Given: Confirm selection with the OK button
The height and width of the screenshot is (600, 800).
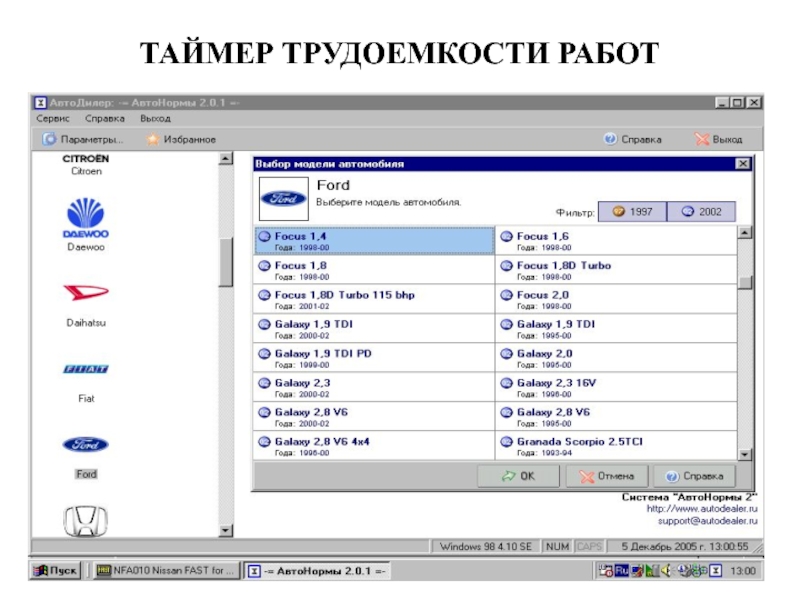Looking at the screenshot, I should click(x=518, y=476).
